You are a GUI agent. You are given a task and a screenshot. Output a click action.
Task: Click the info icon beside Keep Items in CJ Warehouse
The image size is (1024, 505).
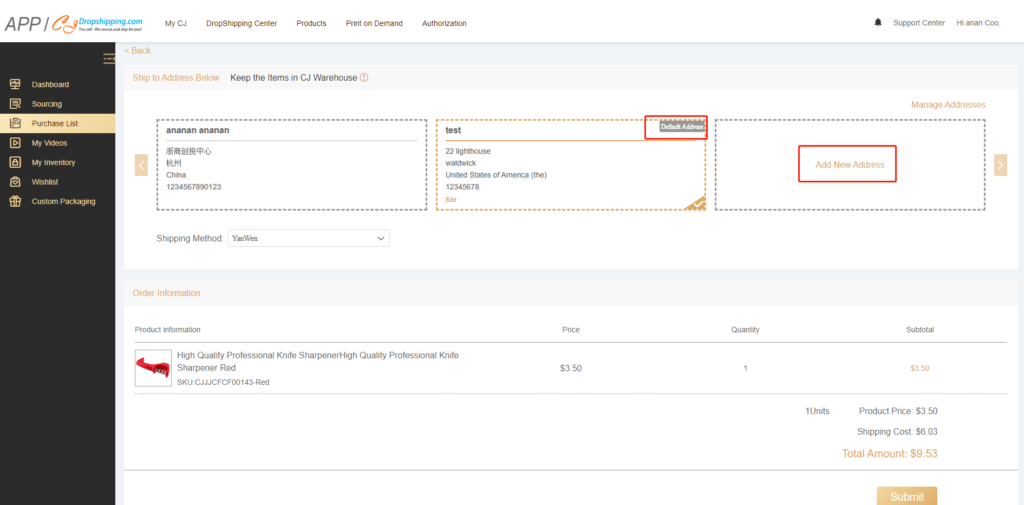click(364, 78)
